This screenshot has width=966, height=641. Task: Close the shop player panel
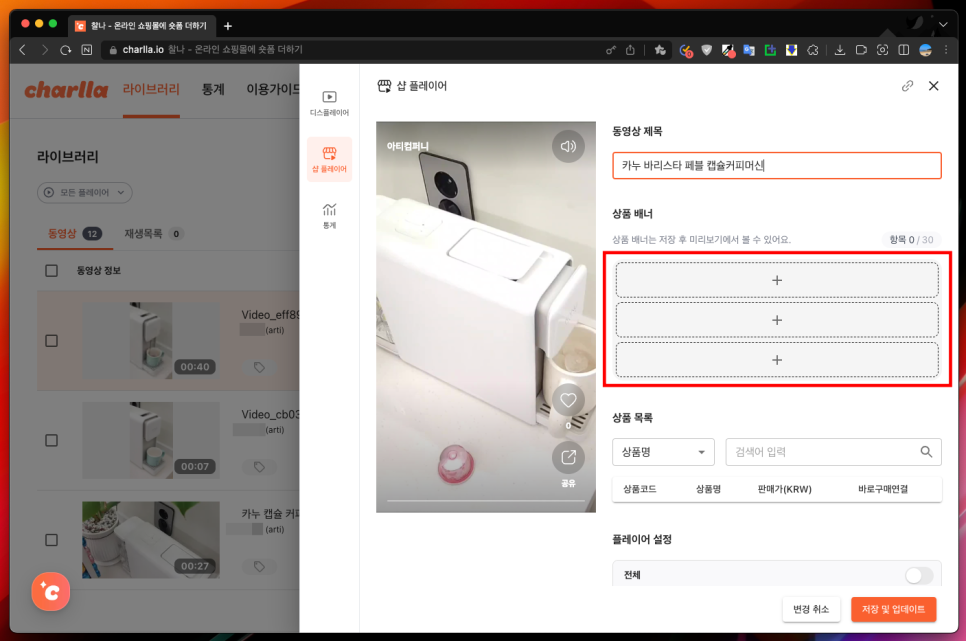click(x=933, y=86)
